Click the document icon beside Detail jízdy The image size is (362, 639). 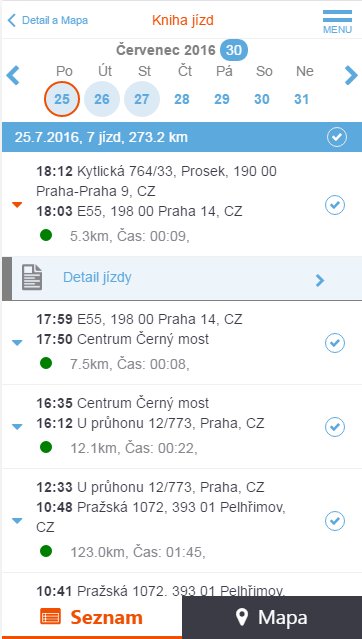pyautogui.click(x=32, y=277)
